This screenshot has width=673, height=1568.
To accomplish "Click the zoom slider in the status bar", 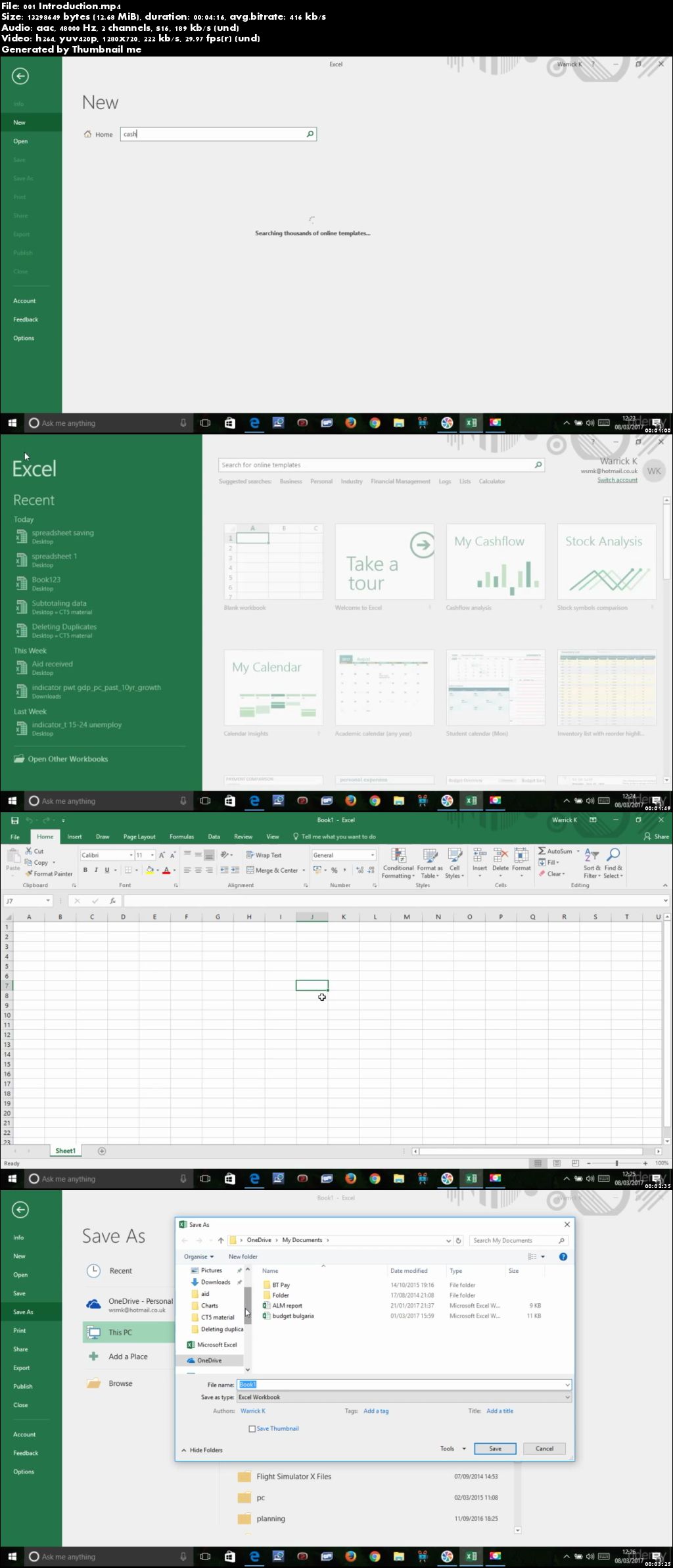I will pos(616,1163).
